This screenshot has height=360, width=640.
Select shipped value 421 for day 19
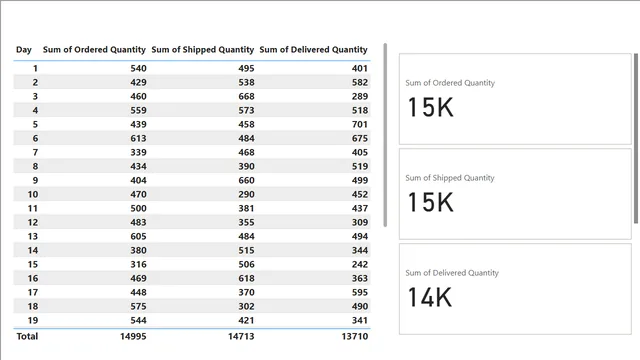point(246,320)
